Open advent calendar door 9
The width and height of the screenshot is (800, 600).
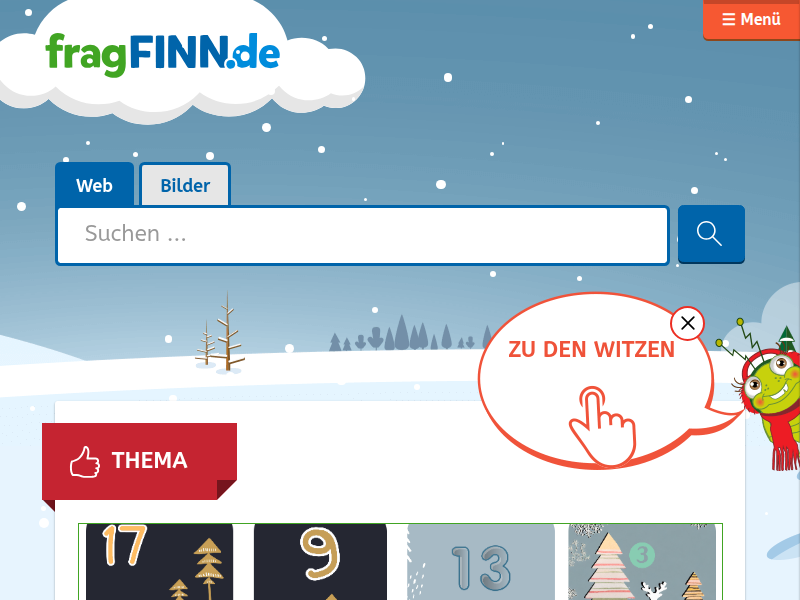tap(320, 562)
